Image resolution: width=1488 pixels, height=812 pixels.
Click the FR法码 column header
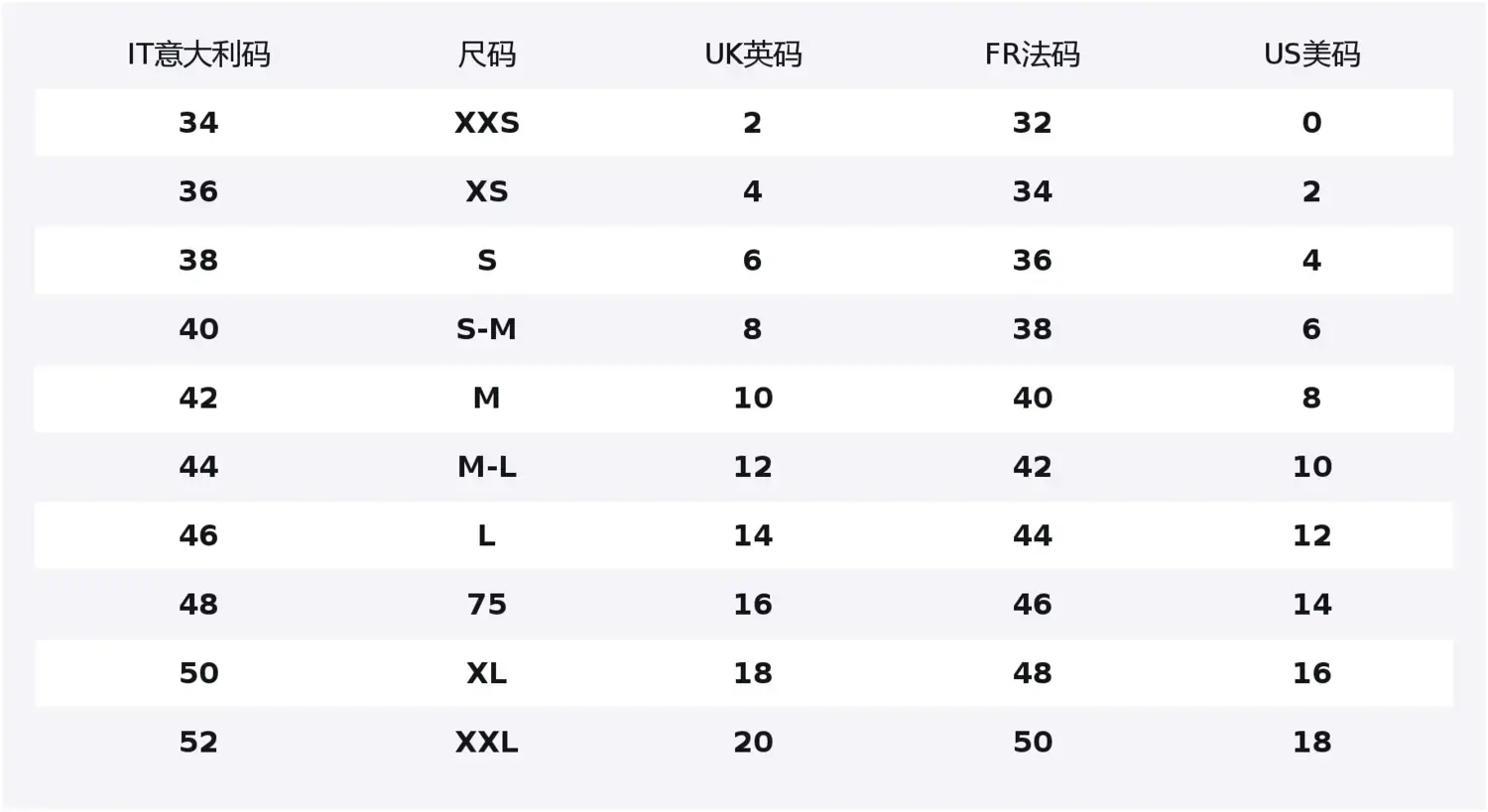coord(1032,55)
